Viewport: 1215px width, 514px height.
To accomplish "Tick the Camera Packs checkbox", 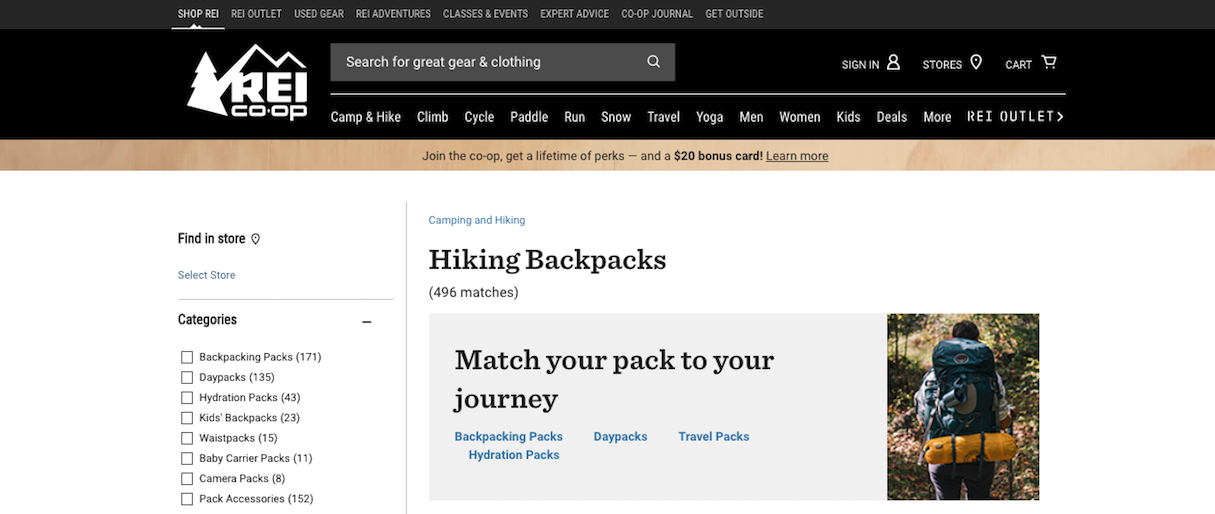I will [x=187, y=479].
